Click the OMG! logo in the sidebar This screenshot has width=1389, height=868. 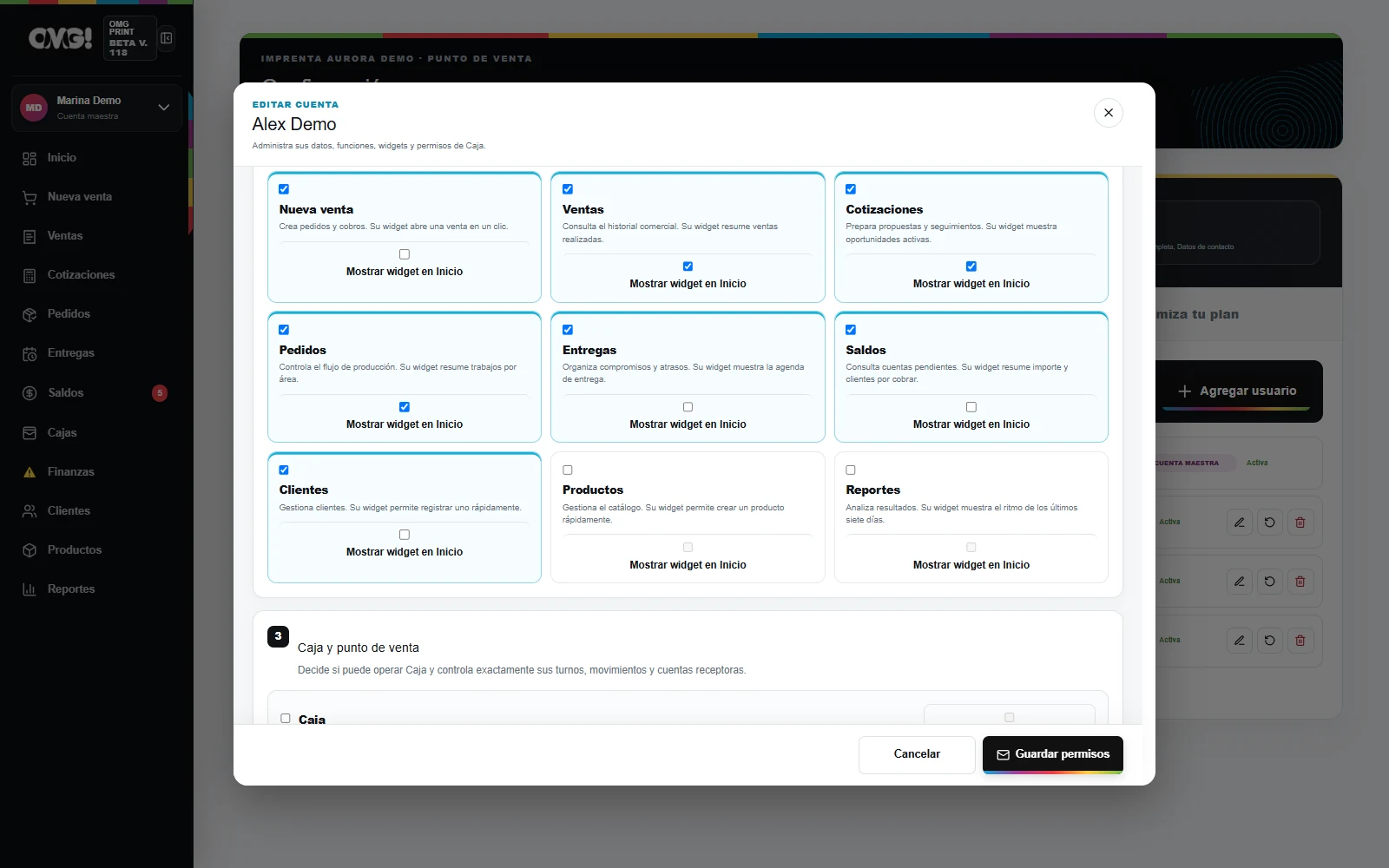tap(60, 38)
